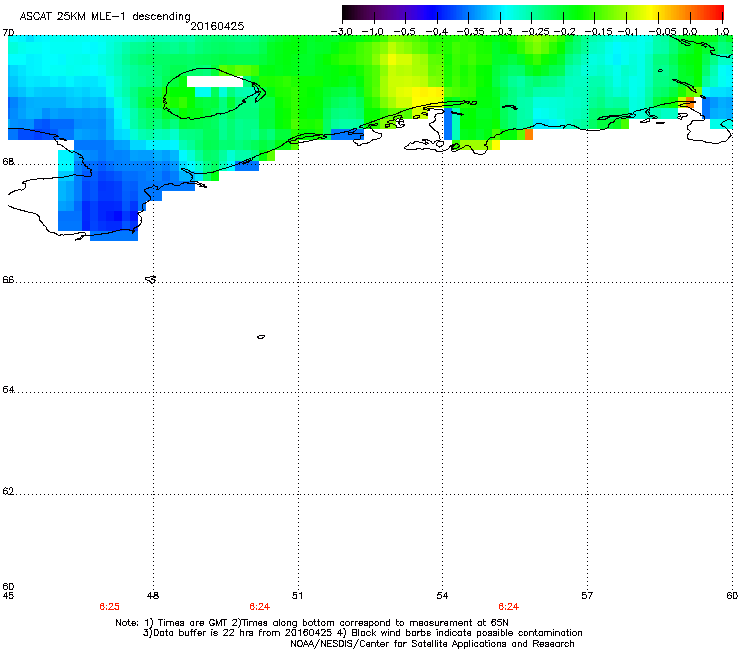Click the longitude label 57
Viewport: 740px width, 650px height.
pos(587,596)
